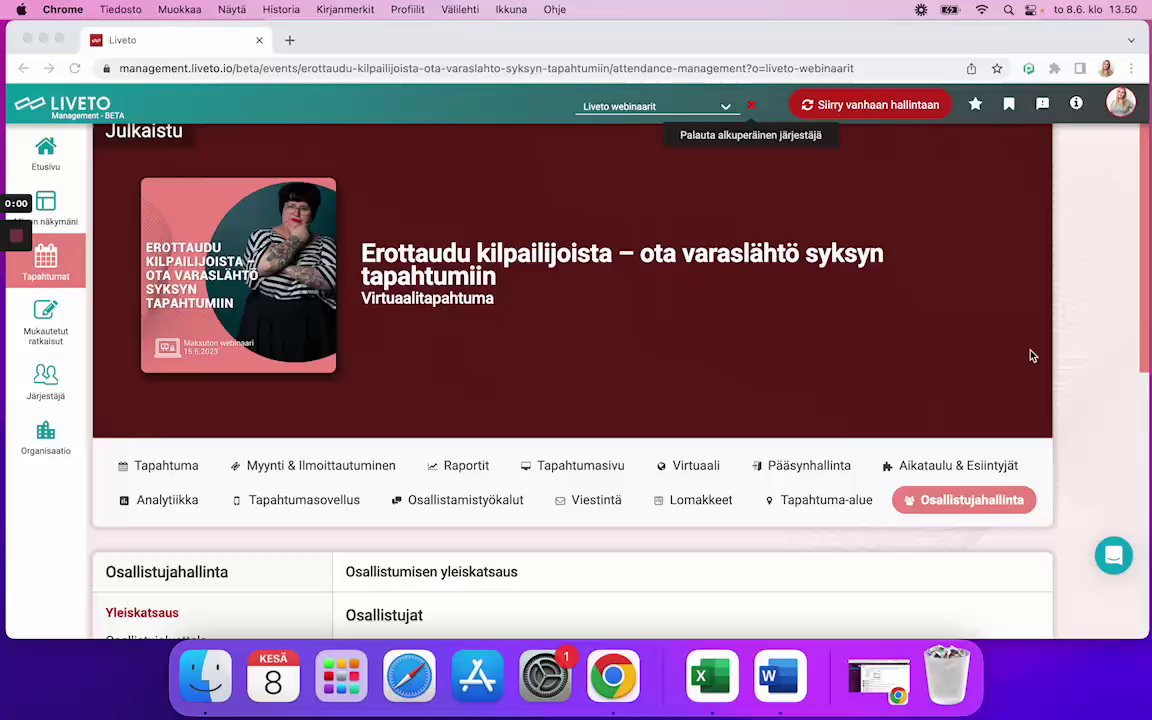Click the event cover image thumbnail
This screenshot has height=720, width=1152.
(x=239, y=276)
